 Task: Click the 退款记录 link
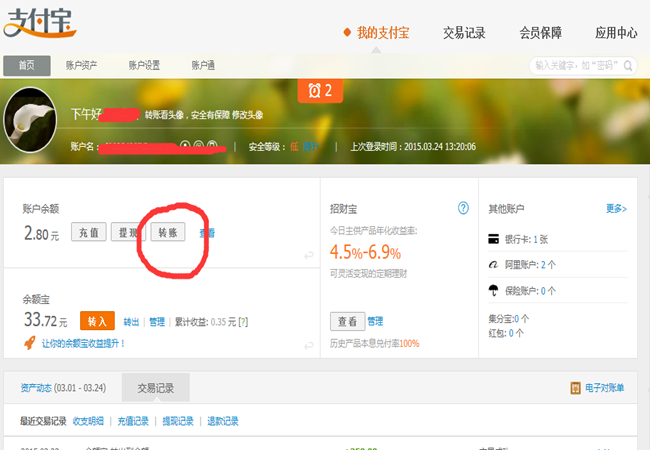[x=223, y=421]
